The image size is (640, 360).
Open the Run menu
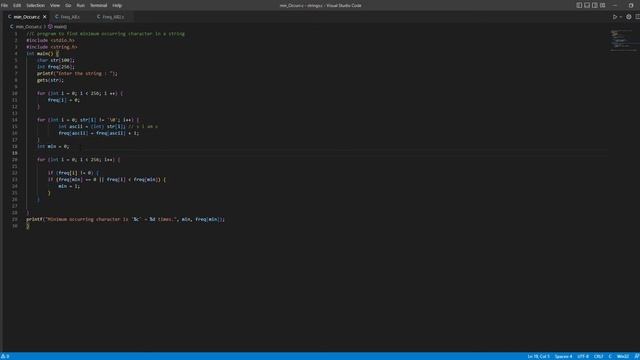(81, 5)
